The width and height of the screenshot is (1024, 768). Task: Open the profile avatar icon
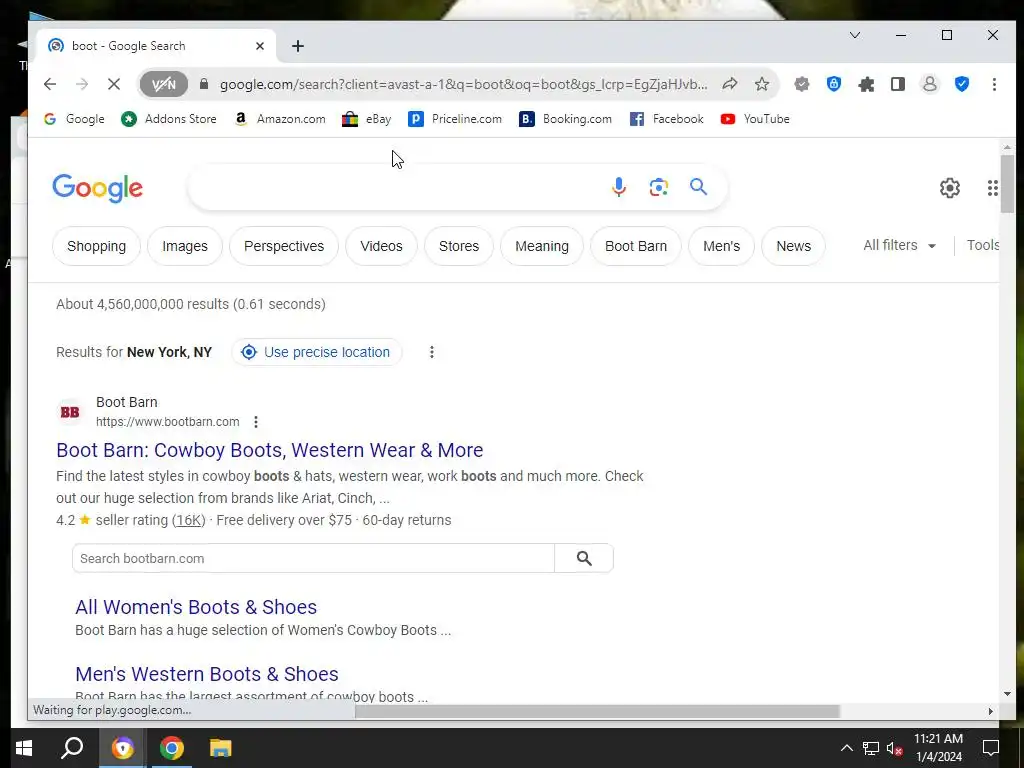tap(929, 84)
